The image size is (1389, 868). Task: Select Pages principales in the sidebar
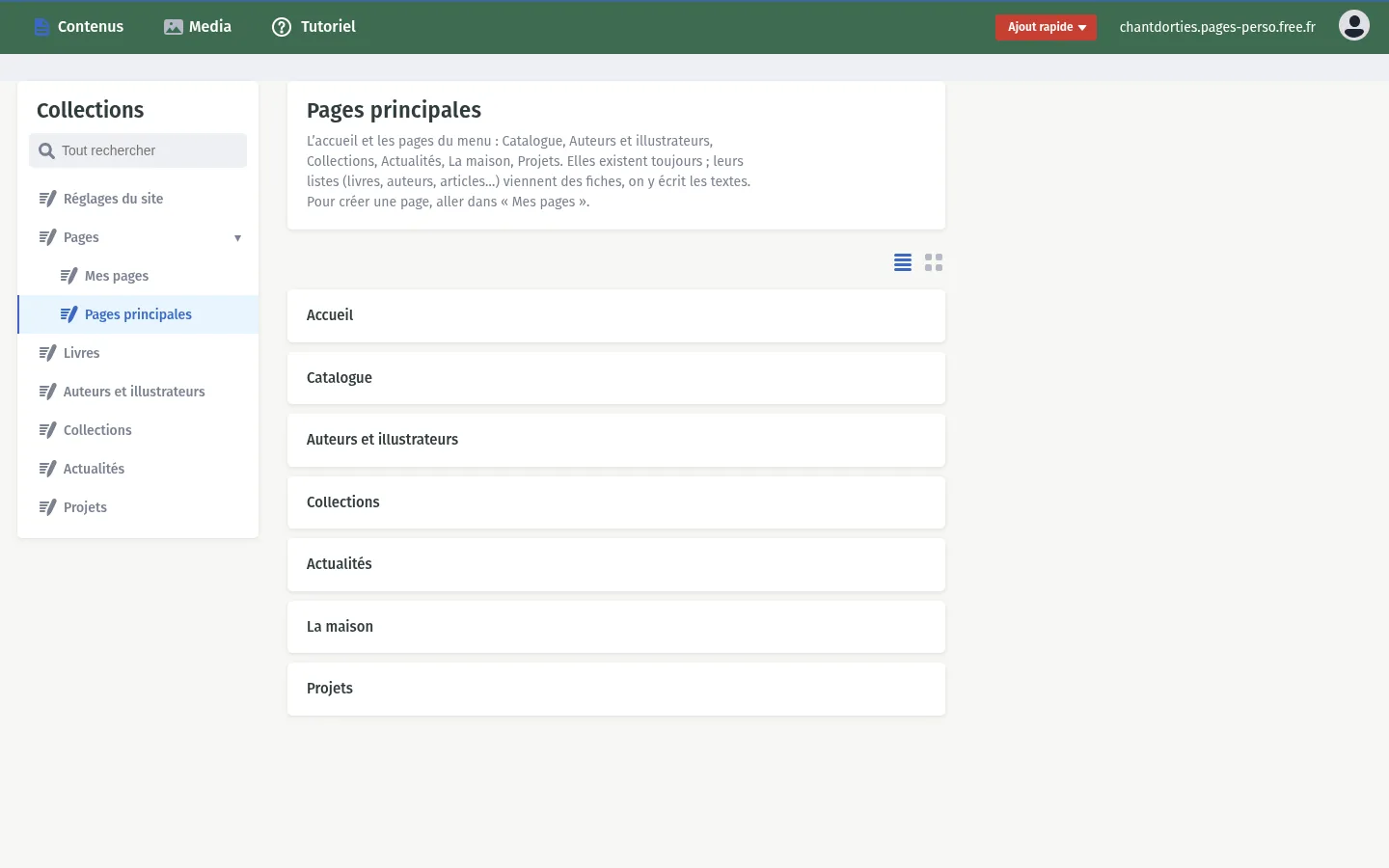(x=138, y=314)
